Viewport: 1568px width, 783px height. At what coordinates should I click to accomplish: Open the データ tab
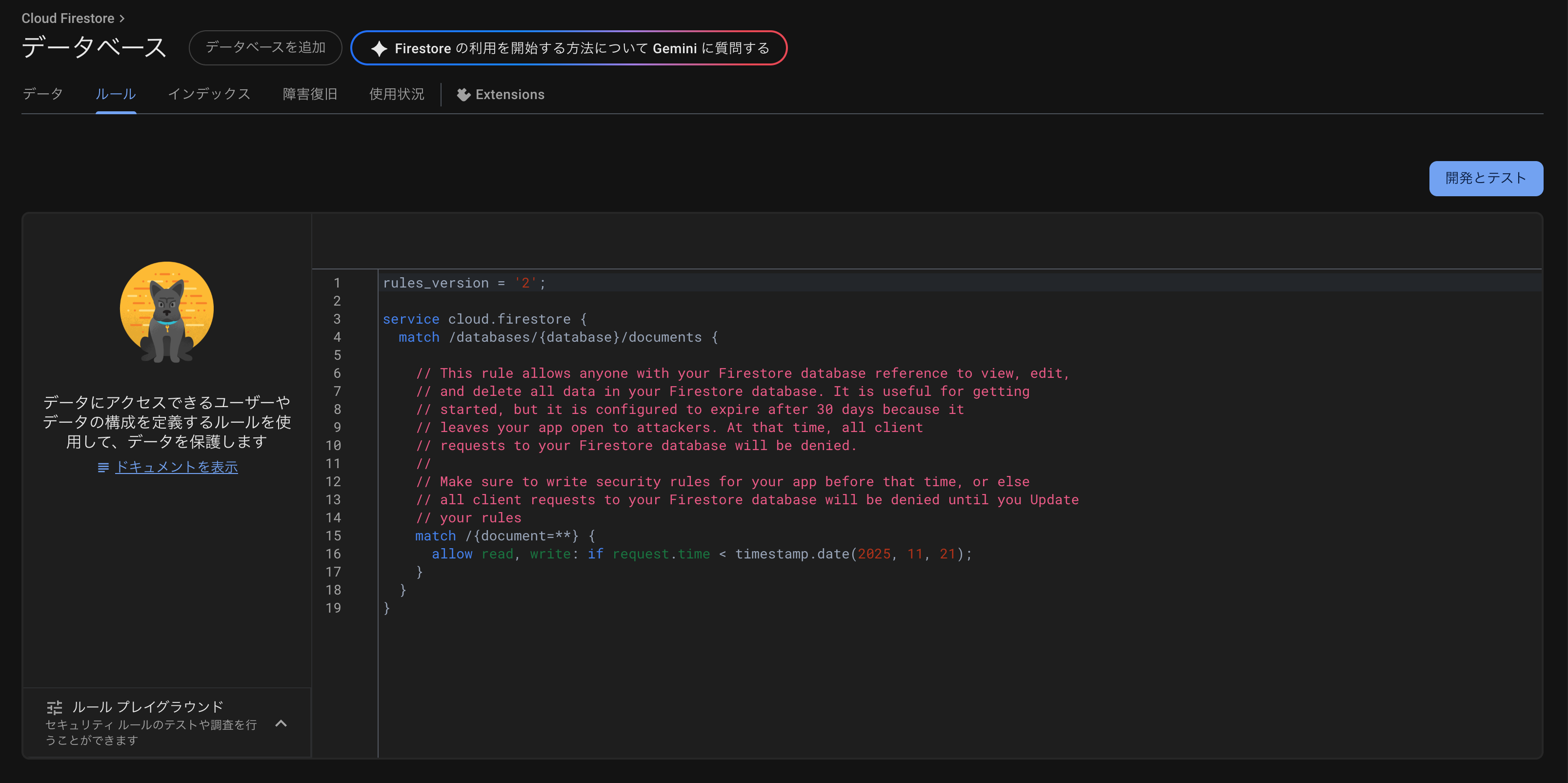tap(42, 94)
